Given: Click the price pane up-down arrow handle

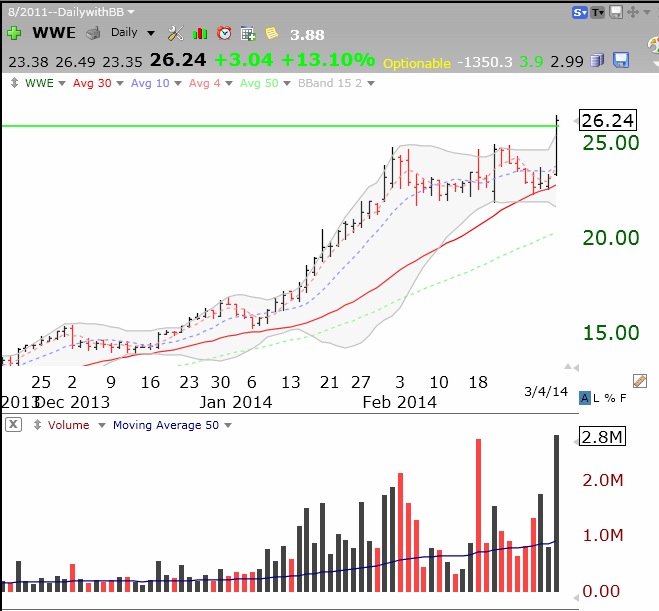Looking at the screenshot, I should pyautogui.click(x=14, y=83).
